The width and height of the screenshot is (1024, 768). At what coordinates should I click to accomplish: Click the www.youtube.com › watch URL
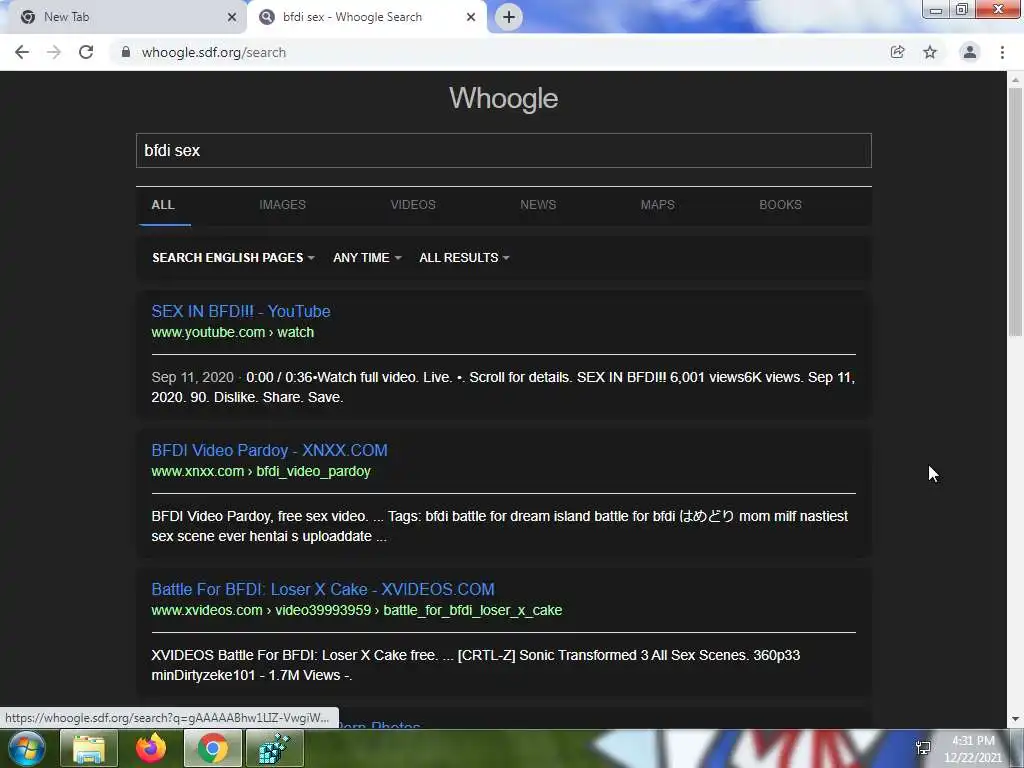232,332
